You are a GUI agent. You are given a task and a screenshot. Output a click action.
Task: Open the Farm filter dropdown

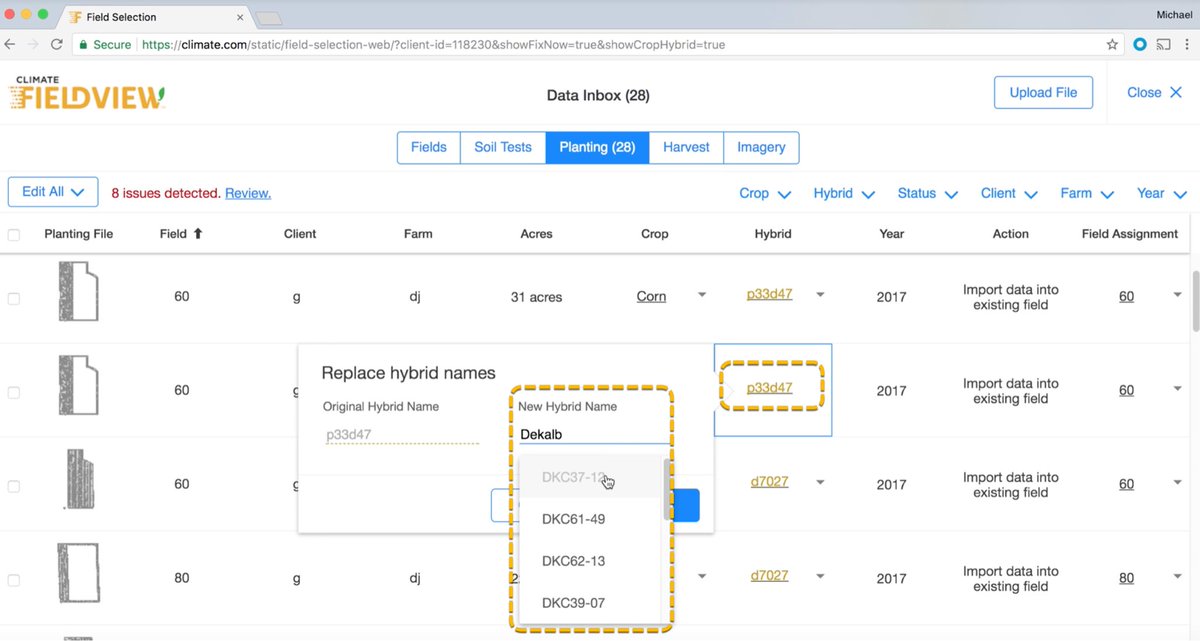tap(1087, 194)
